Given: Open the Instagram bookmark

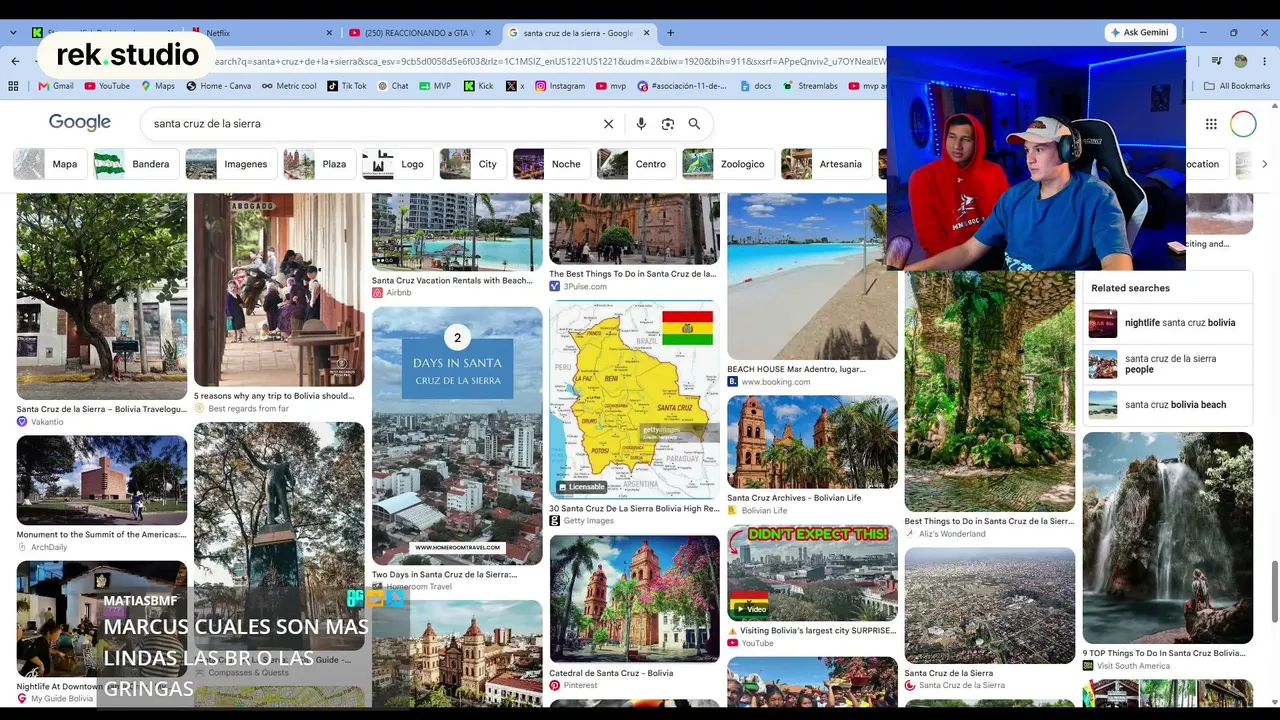Looking at the screenshot, I should [560, 86].
